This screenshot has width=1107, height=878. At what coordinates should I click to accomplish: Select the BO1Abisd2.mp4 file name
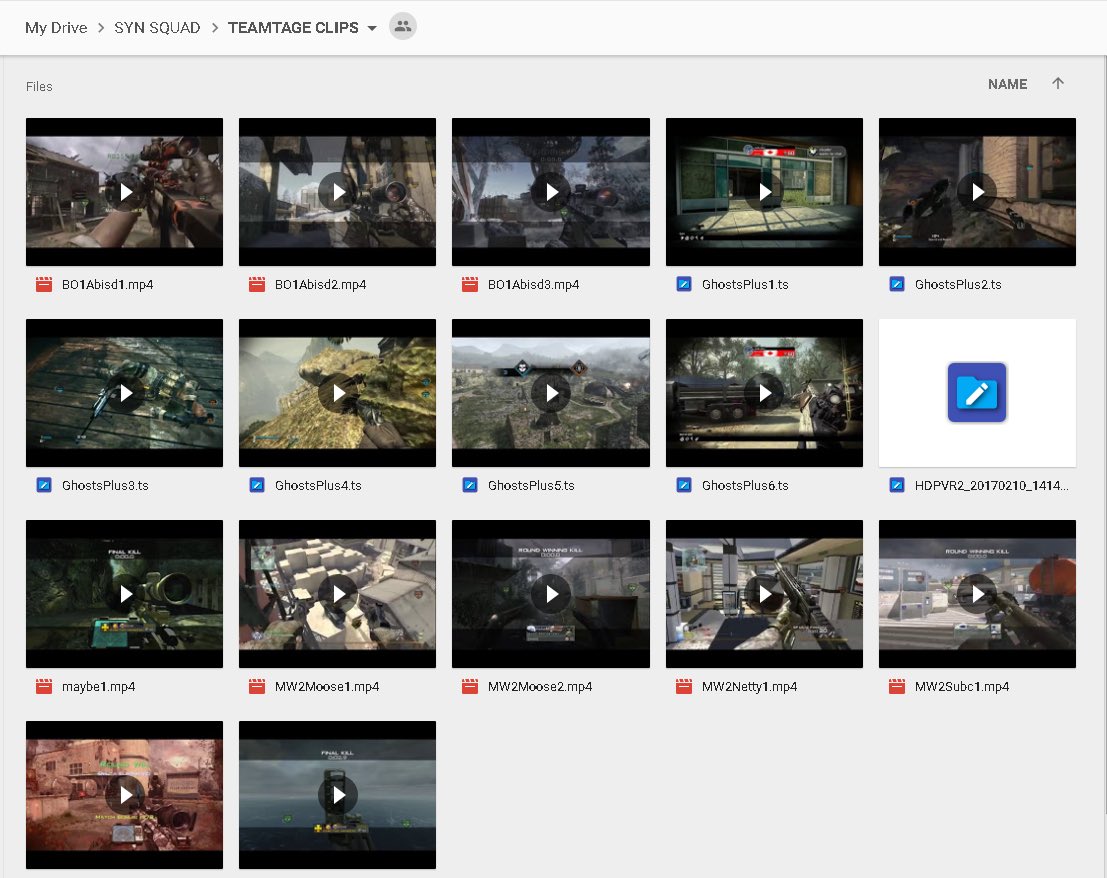321,284
